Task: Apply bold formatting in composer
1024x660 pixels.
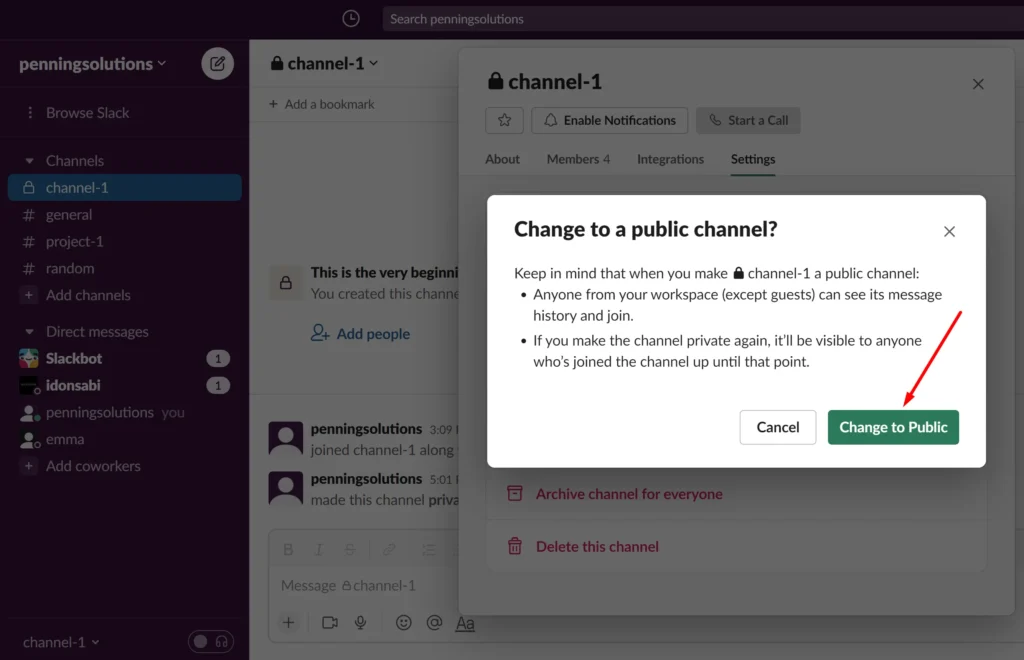Action: pos(288,550)
